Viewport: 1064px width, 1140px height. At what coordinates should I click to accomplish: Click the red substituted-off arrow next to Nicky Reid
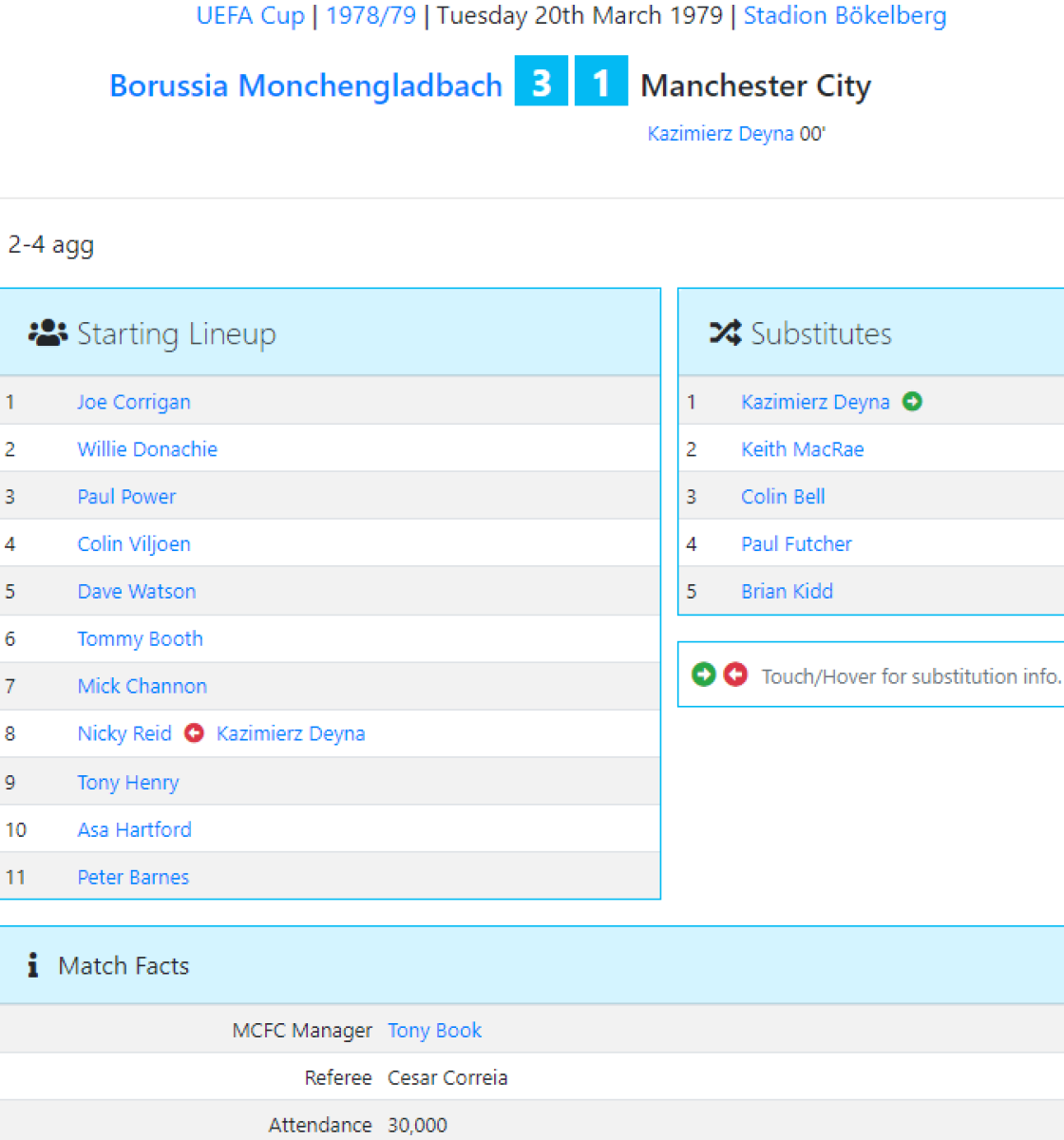point(194,733)
